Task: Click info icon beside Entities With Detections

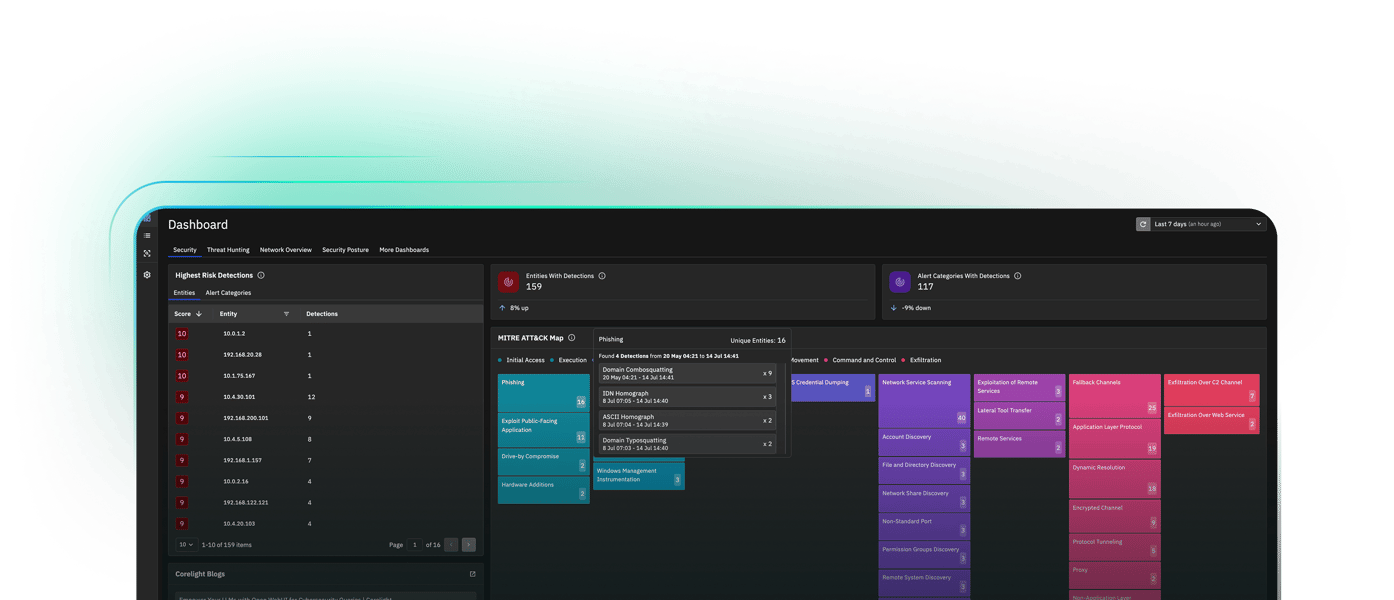Action: 602,276
